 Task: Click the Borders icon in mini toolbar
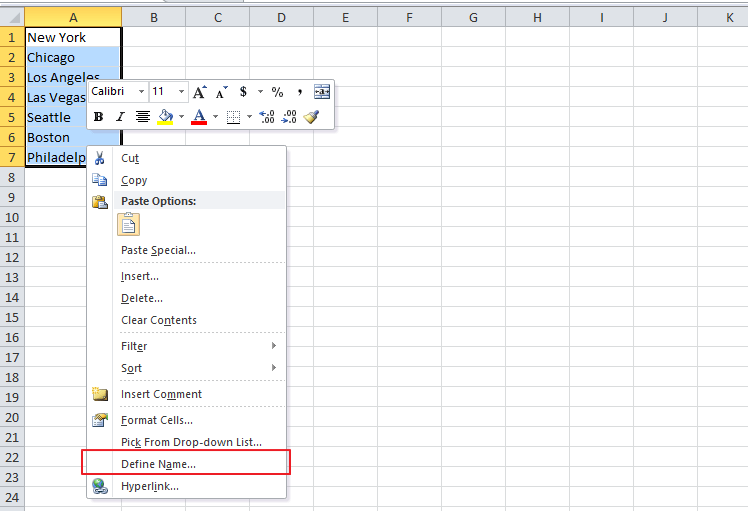(233, 116)
